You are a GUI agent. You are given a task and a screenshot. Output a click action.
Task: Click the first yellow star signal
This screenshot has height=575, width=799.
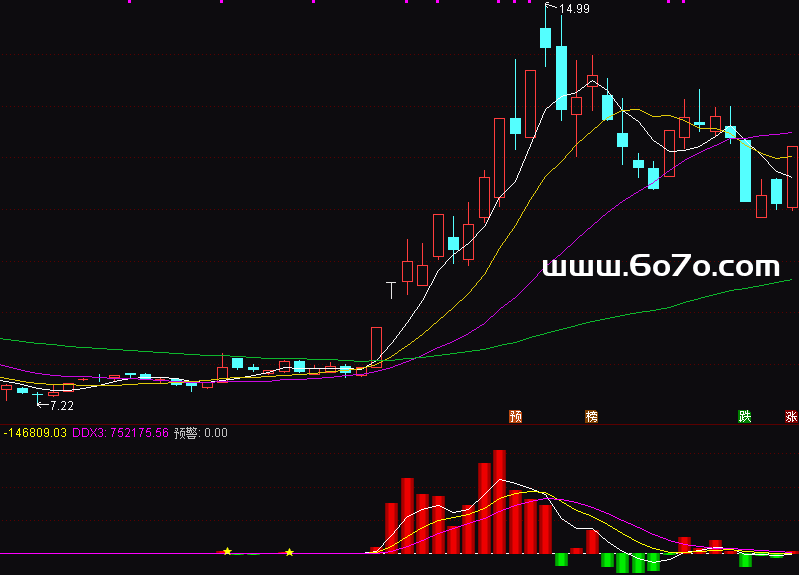(228, 551)
